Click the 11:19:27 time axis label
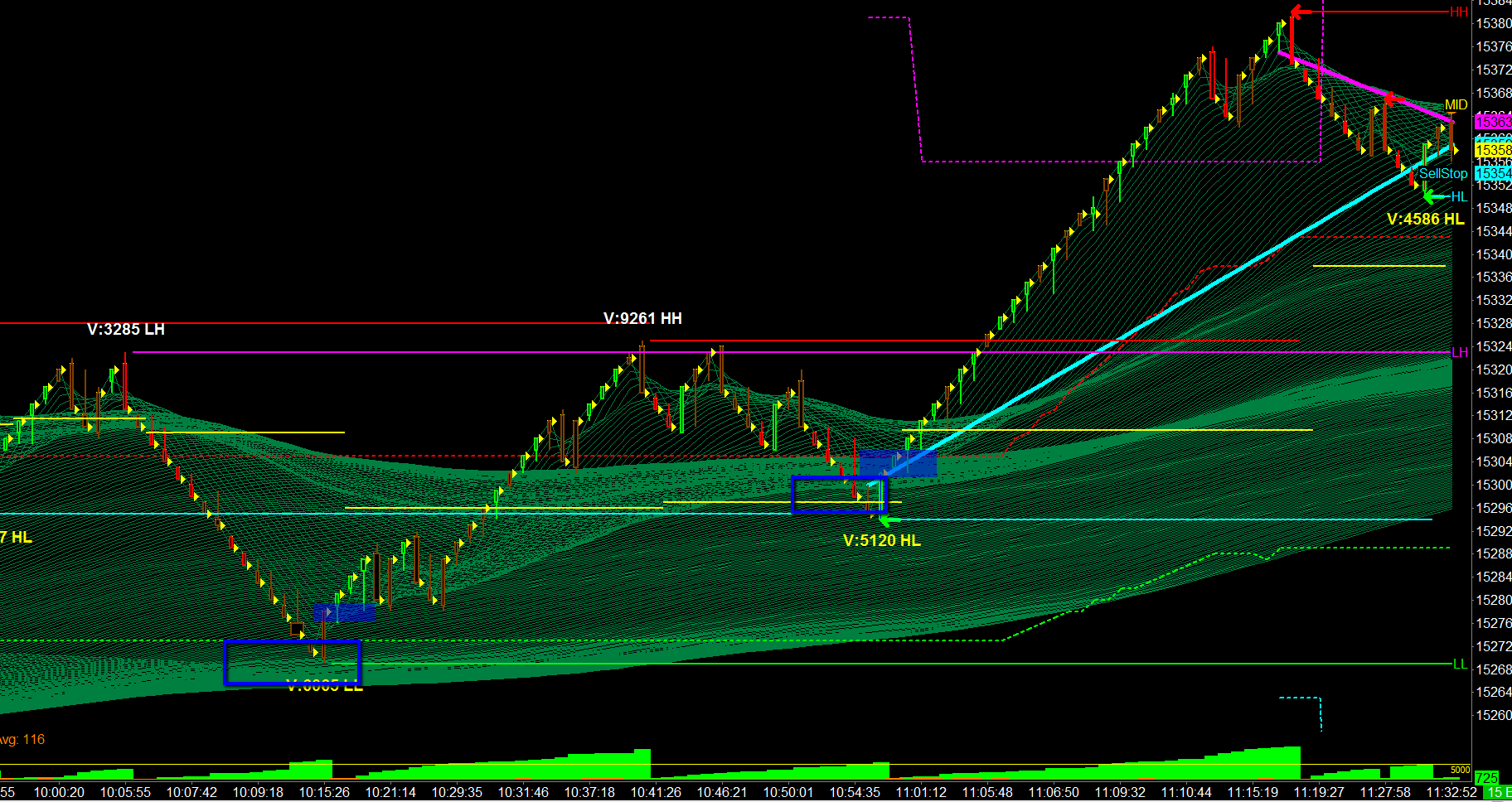This screenshot has width=1512, height=802. point(1319,792)
